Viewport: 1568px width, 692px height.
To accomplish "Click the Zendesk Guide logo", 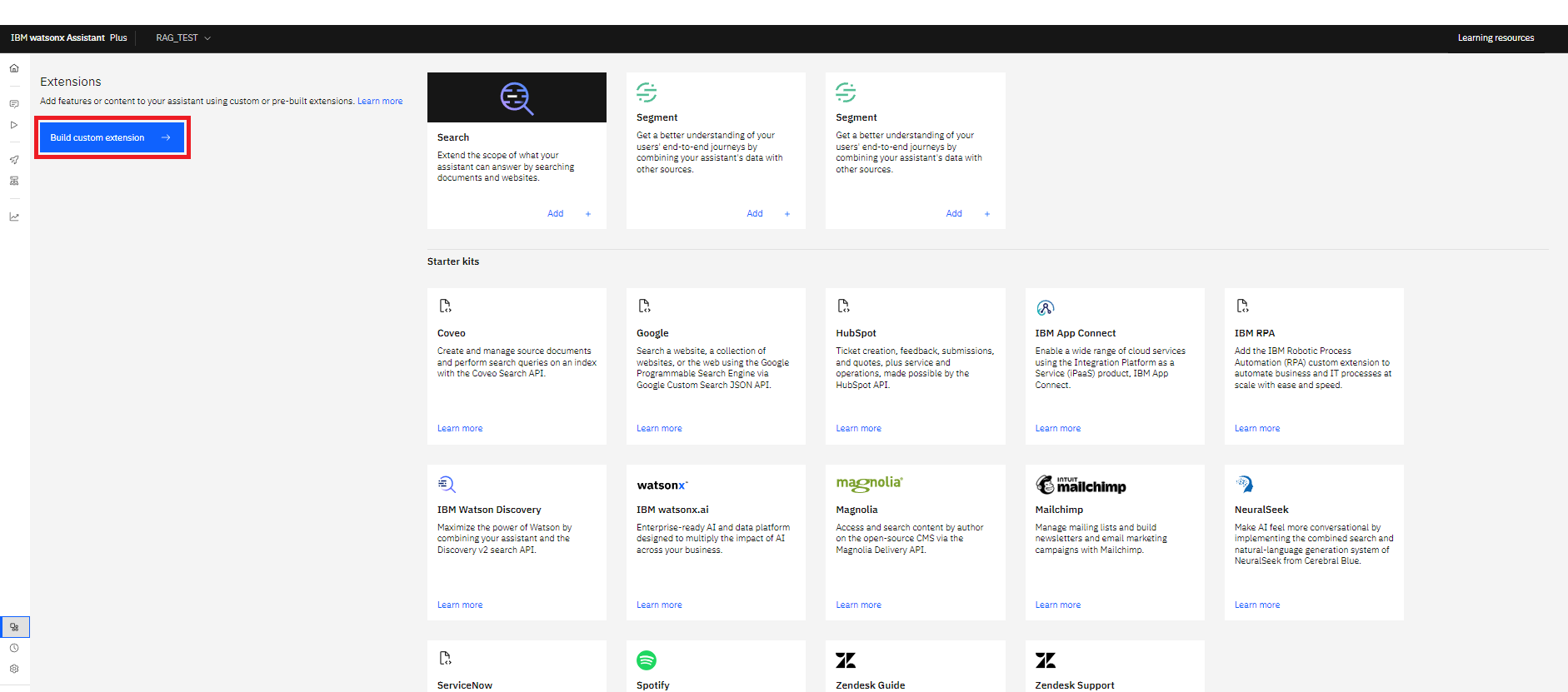I will click(x=846, y=660).
